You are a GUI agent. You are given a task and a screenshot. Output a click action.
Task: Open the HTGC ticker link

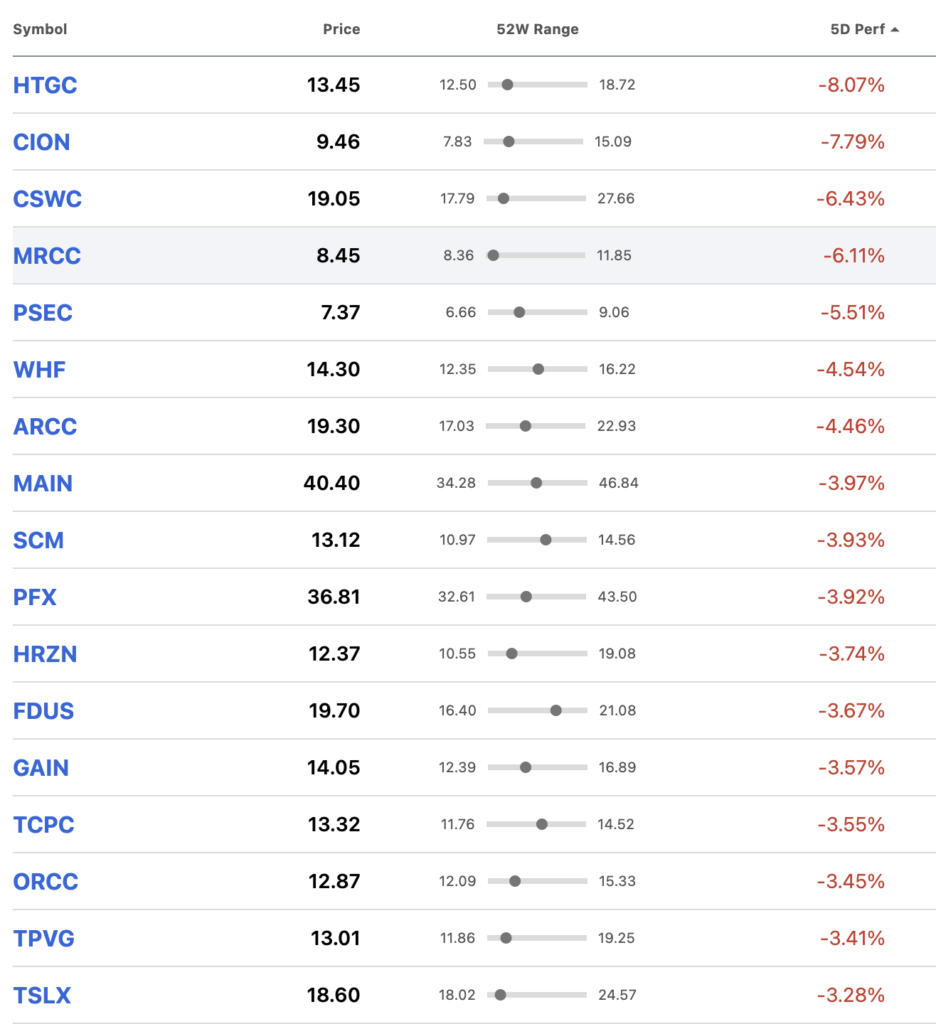coord(45,86)
